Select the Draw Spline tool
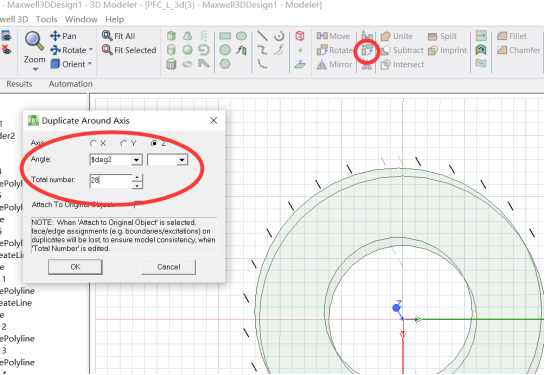 pyautogui.click(x=262, y=50)
